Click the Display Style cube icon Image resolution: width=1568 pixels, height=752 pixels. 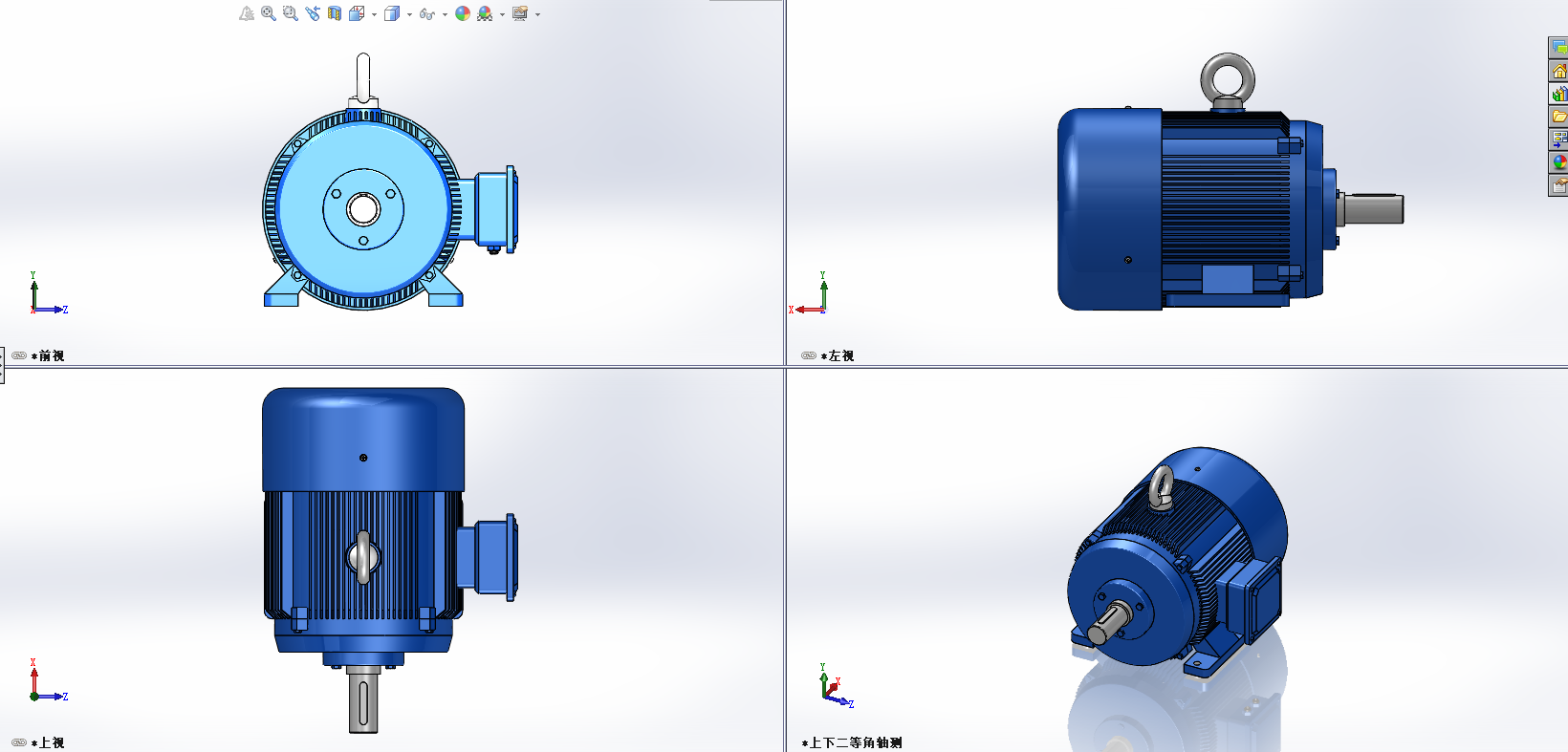[392, 13]
